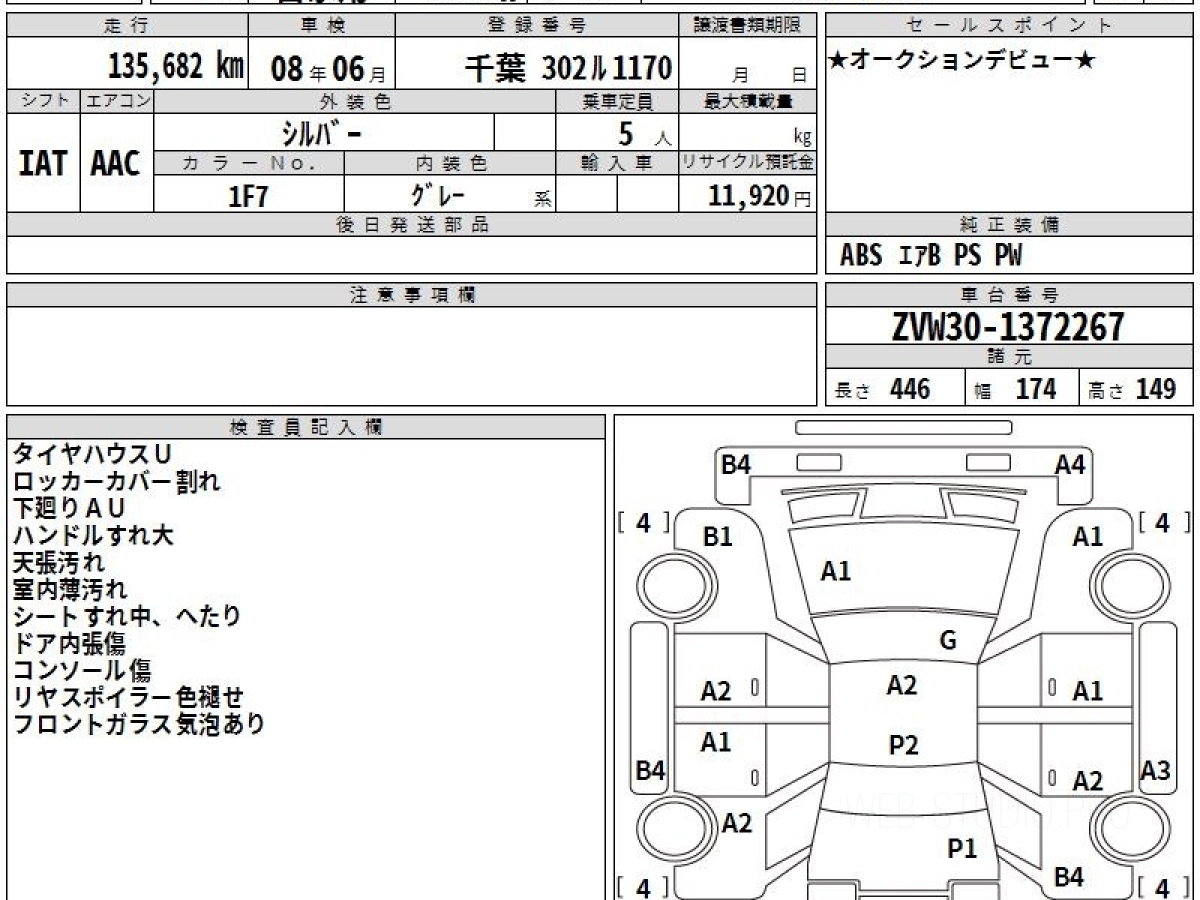
Task: Select the length value 長さ 446
Action: (882, 389)
